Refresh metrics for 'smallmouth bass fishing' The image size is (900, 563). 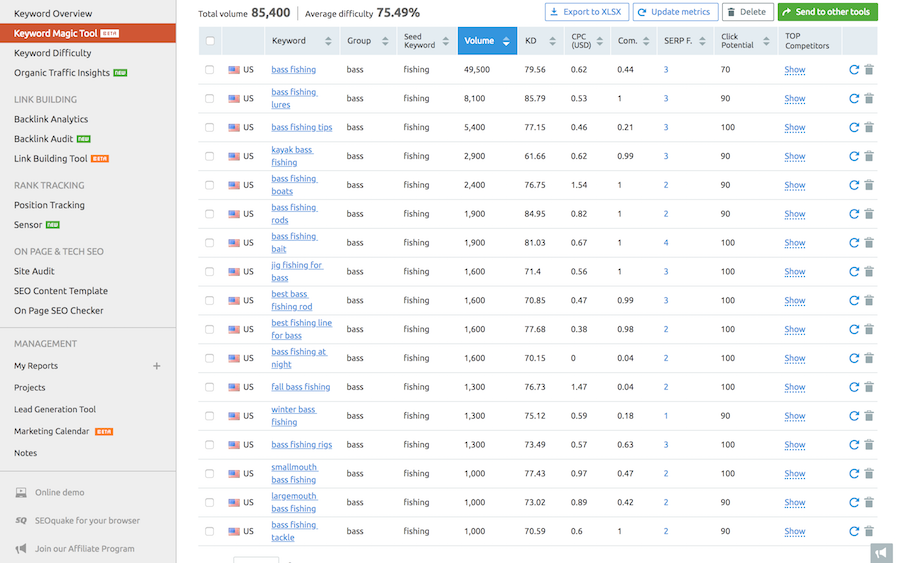[854, 473]
